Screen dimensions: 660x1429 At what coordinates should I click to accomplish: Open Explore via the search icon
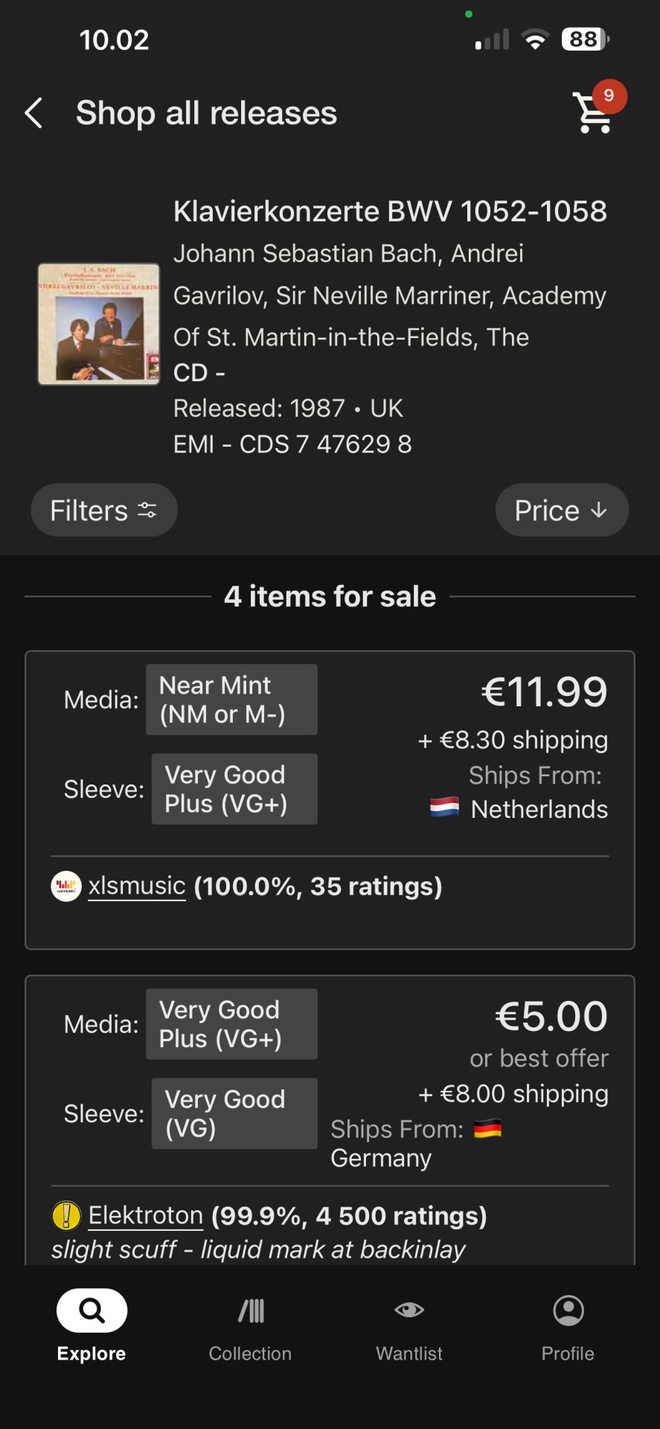tap(92, 1310)
